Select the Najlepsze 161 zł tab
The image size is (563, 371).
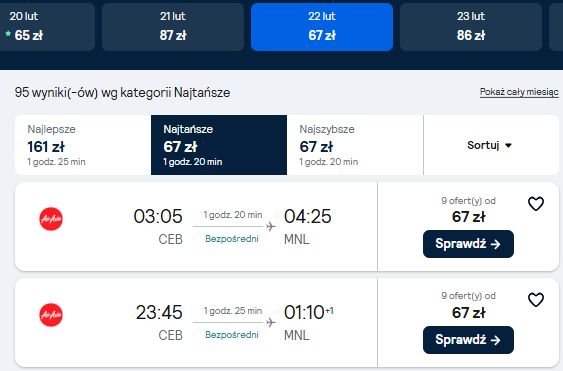tap(83, 145)
